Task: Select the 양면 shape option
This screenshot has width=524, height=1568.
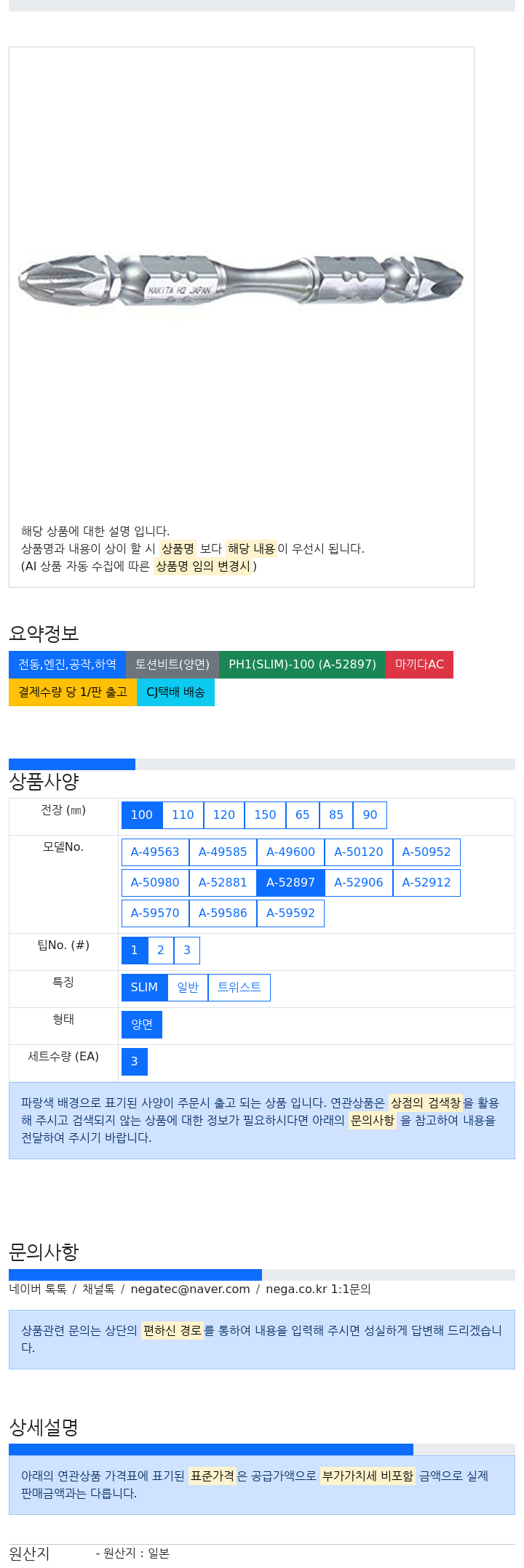Action: click(x=142, y=1024)
